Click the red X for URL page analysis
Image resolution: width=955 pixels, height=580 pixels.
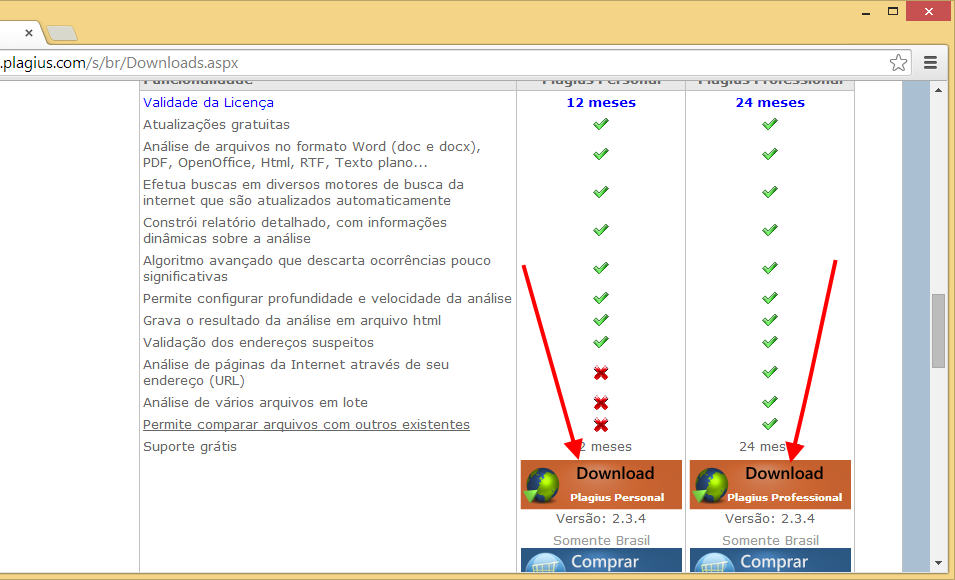(600, 373)
